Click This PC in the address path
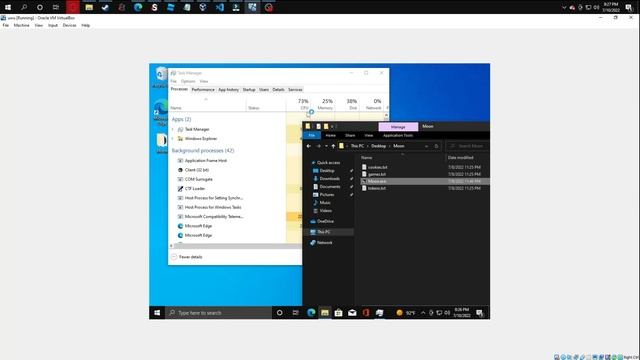This screenshot has width=640, height=360. pos(357,146)
